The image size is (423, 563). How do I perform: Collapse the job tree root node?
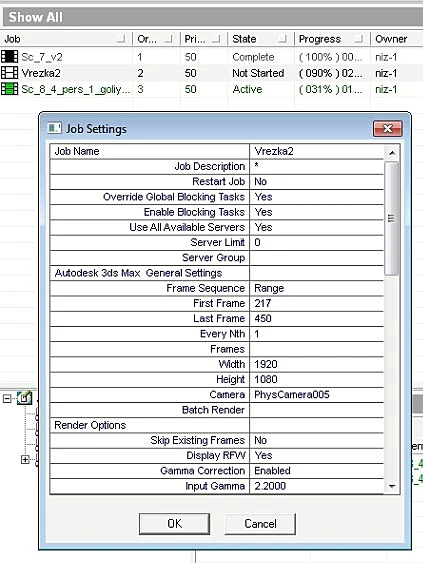pyautogui.click(x=7, y=398)
